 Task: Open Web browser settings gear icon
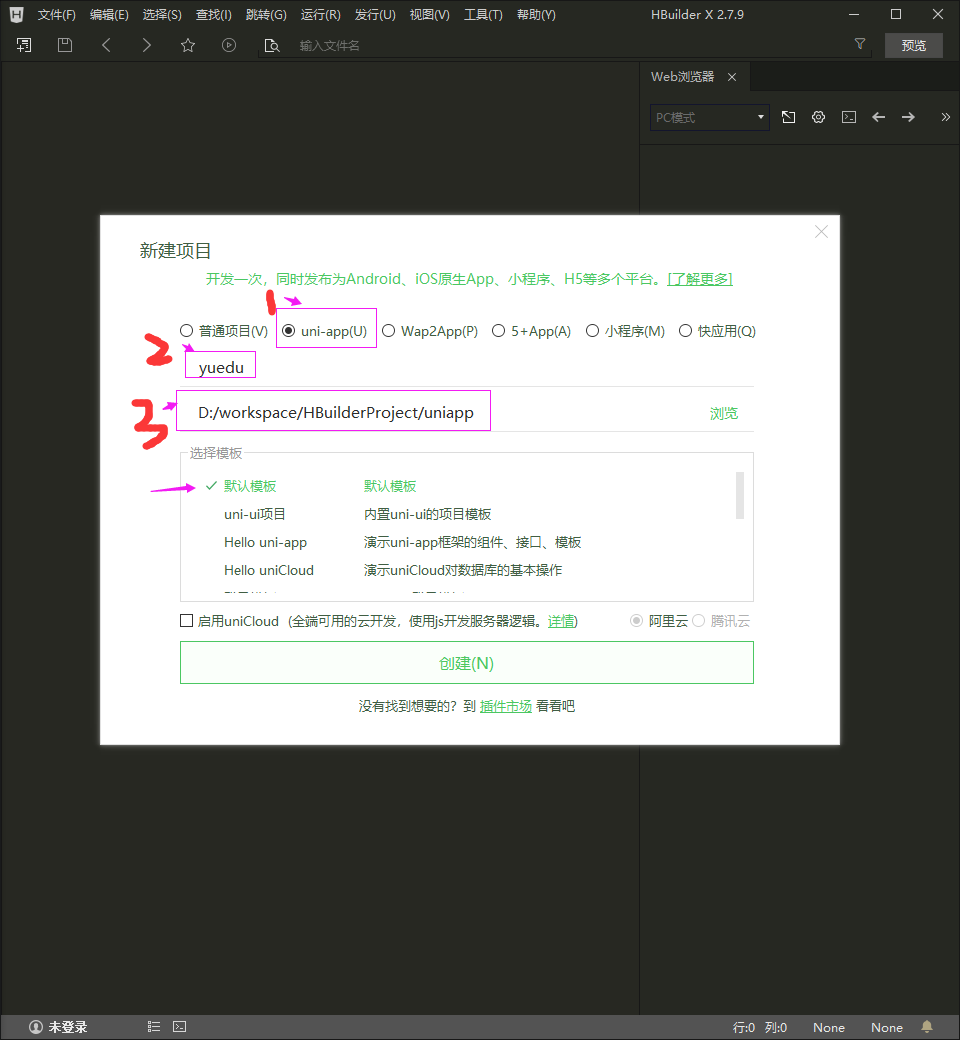(x=819, y=117)
